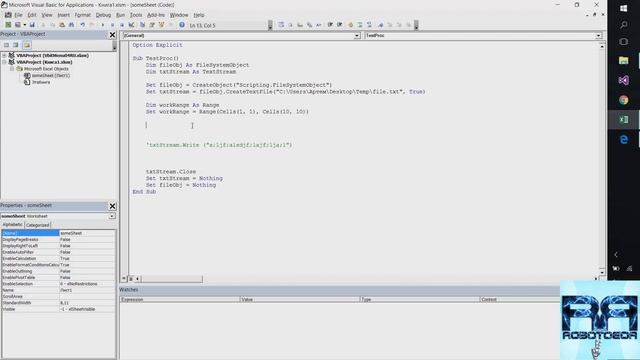Close the Properties - someSheet panel
The width and height of the screenshot is (640, 360).
tap(112, 206)
